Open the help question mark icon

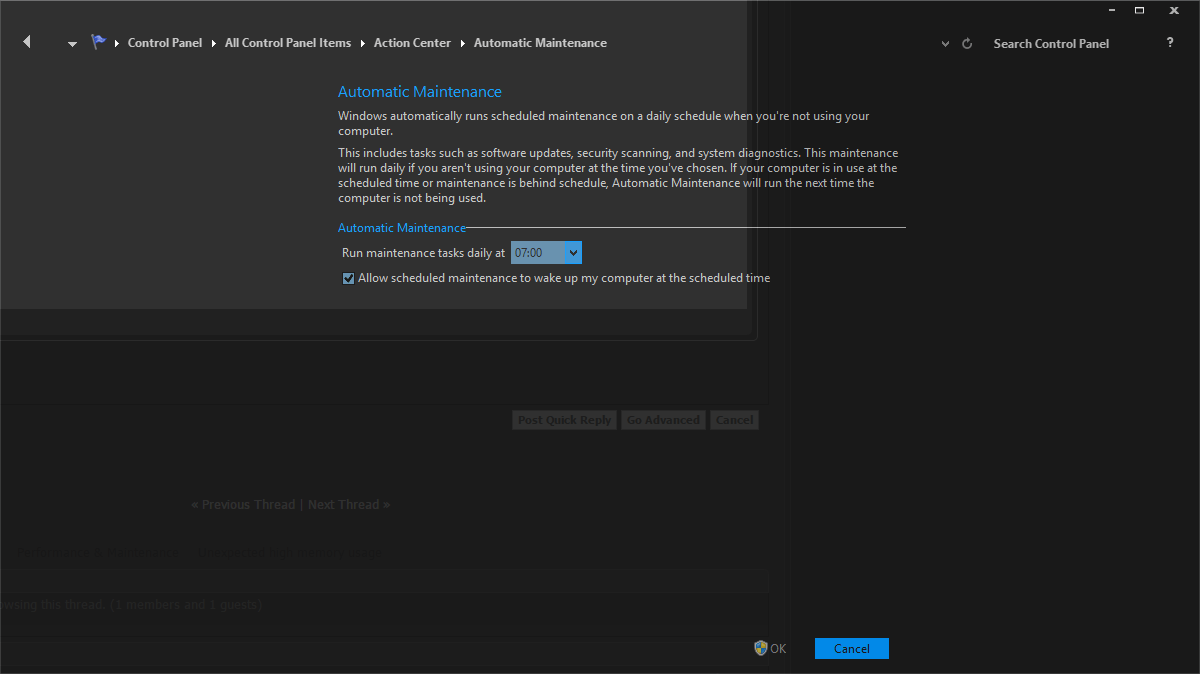click(x=1170, y=43)
